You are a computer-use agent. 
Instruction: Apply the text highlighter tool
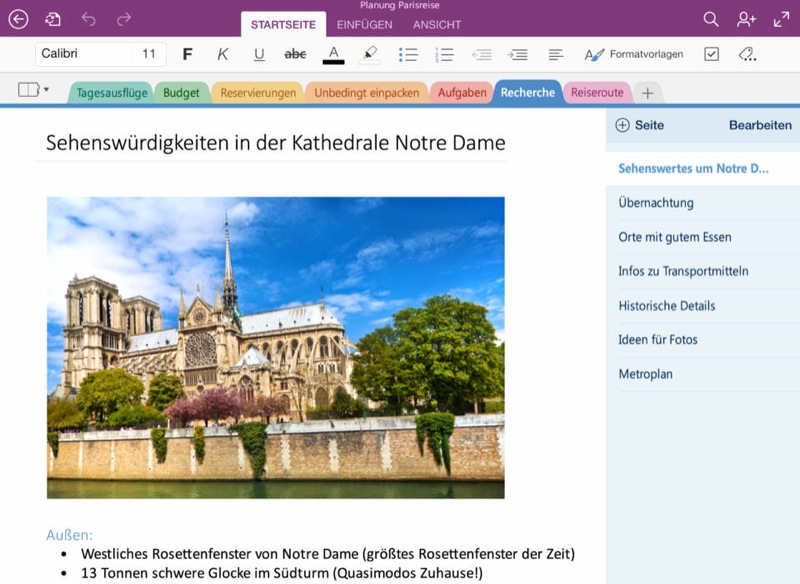point(370,54)
